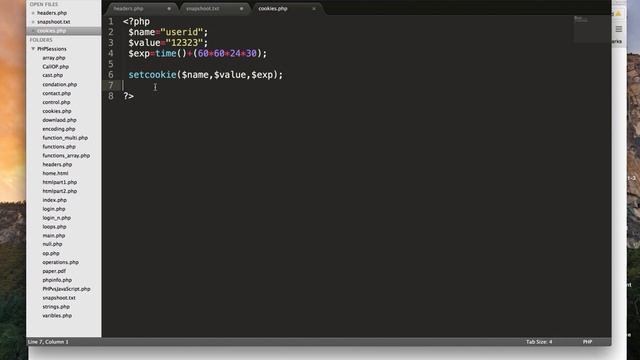Image resolution: width=640 pixels, height=360 pixels.
Task: Open download.php in the sidebar
Action: click(60, 120)
